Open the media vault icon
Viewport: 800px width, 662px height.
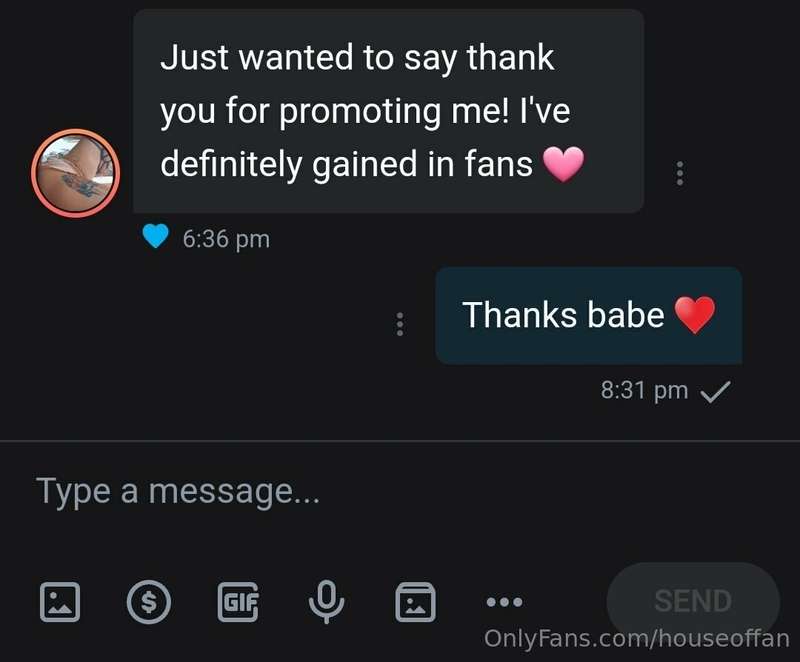[x=415, y=602]
